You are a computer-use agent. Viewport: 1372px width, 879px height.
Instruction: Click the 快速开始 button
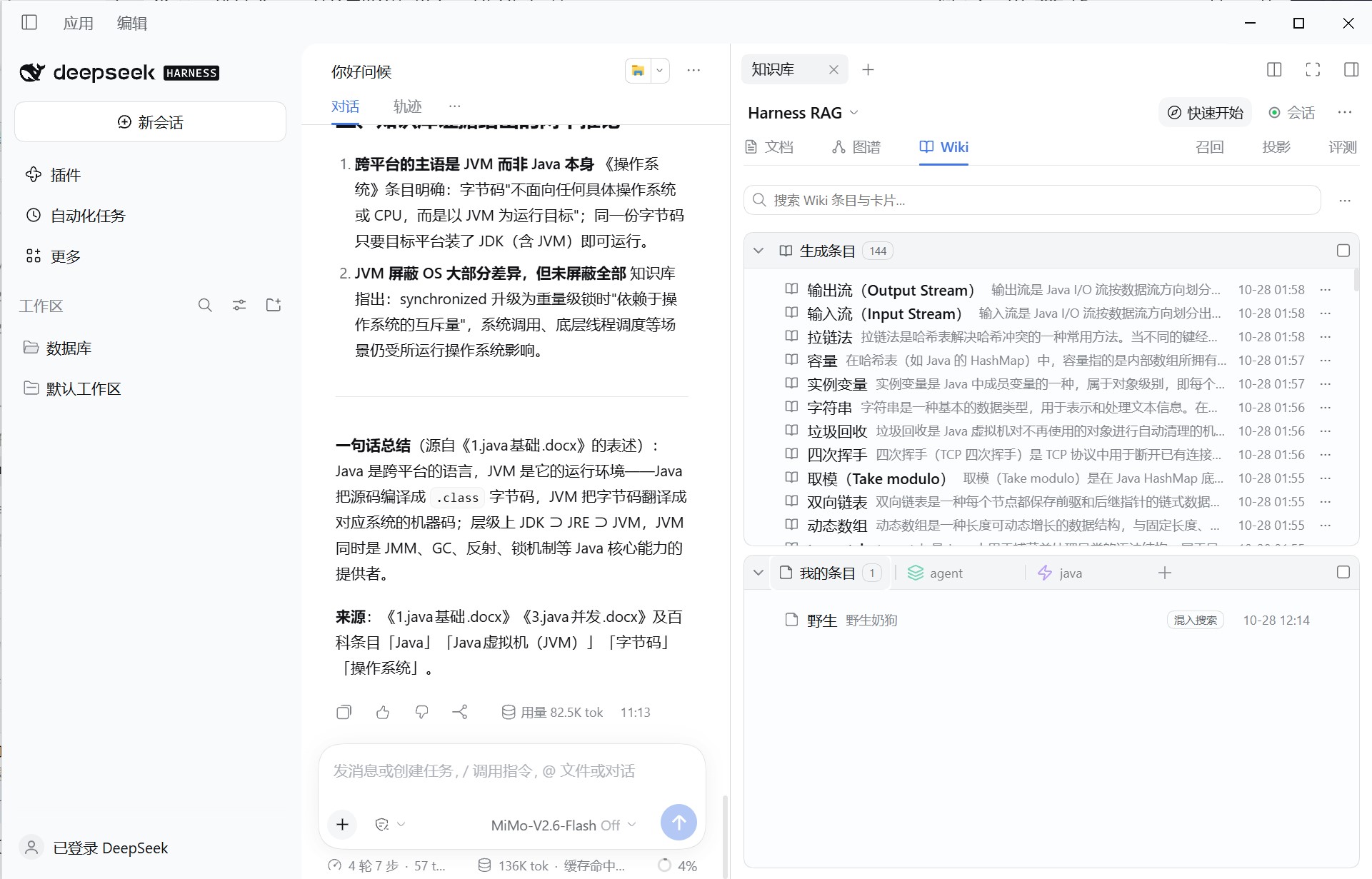click(1205, 113)
